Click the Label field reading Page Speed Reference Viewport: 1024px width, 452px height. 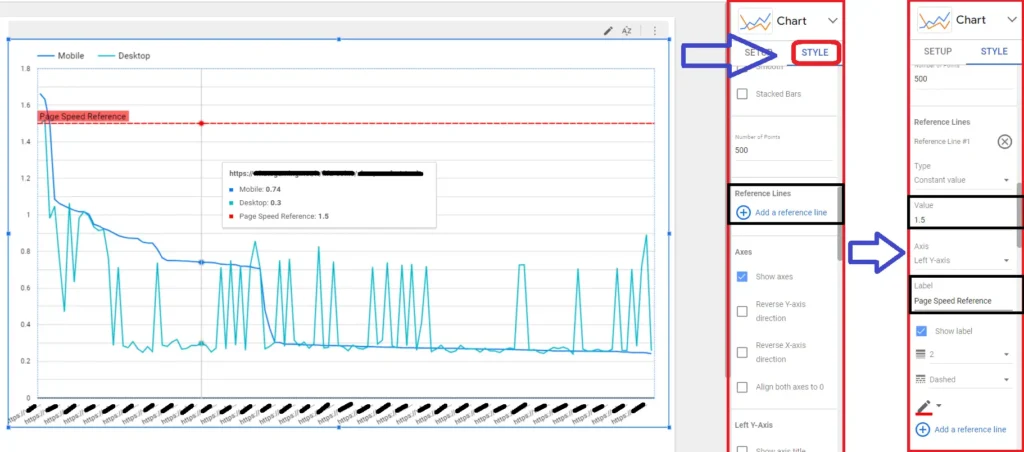[x=961, y=300]
